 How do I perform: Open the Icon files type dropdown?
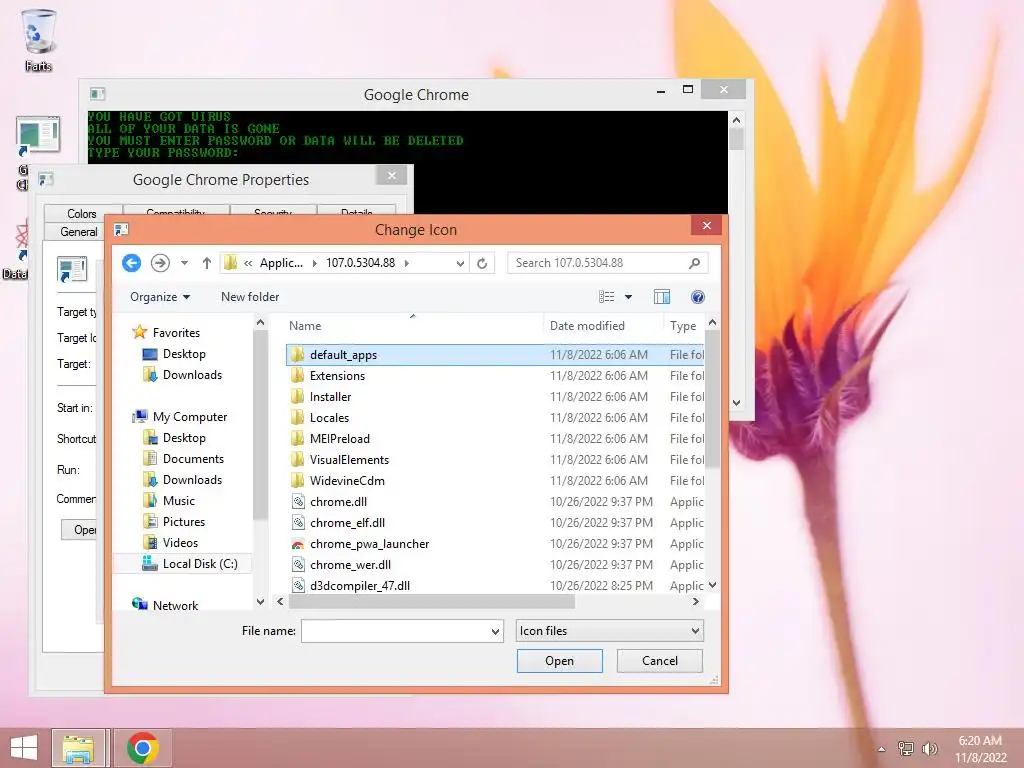tap(609, 631)
